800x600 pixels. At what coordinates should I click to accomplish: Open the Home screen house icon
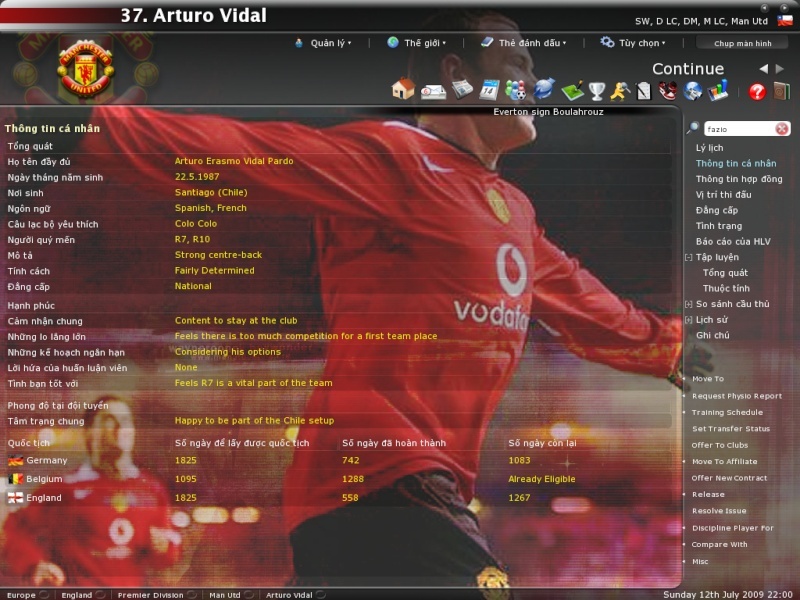[403, 88]
